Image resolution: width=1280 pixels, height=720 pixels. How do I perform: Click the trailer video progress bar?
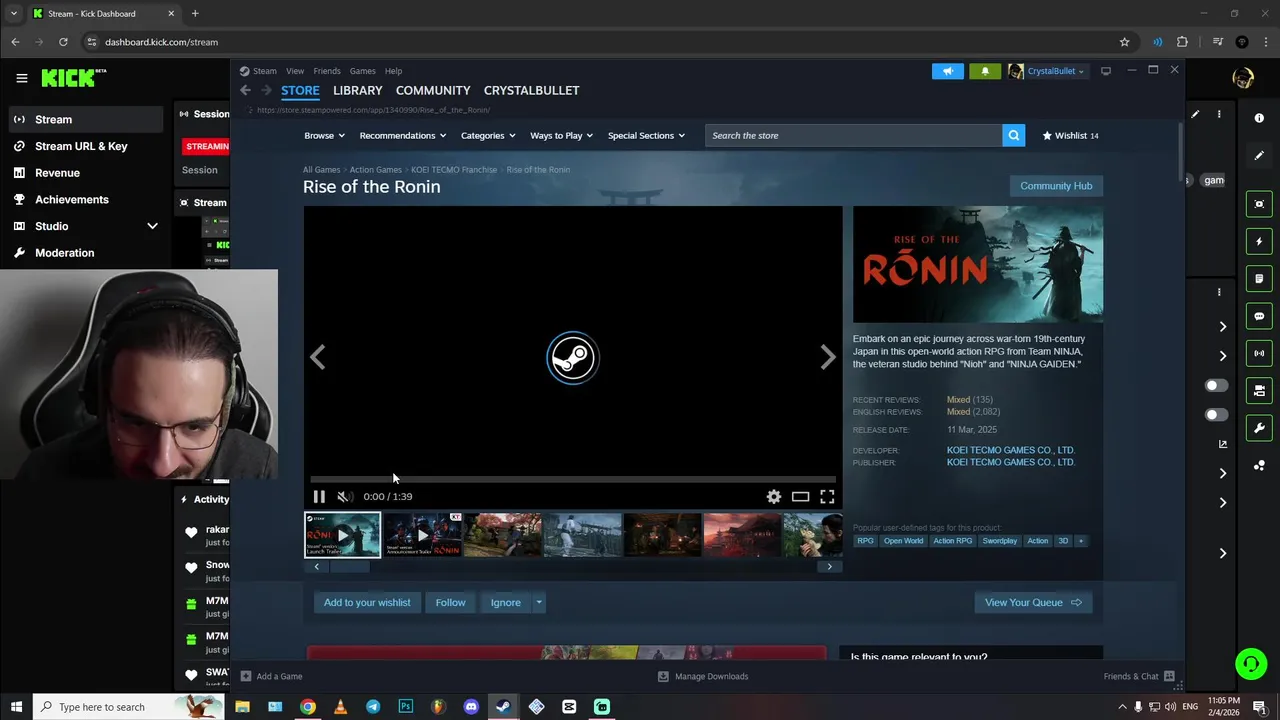pyautogui.click(x=572, y=480)
